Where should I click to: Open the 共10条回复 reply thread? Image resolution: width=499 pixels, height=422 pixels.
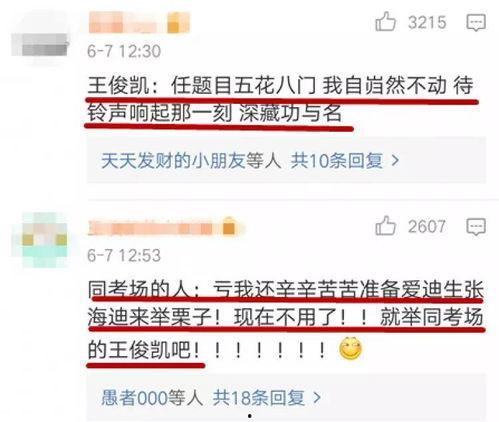click(x=337, y=161)
